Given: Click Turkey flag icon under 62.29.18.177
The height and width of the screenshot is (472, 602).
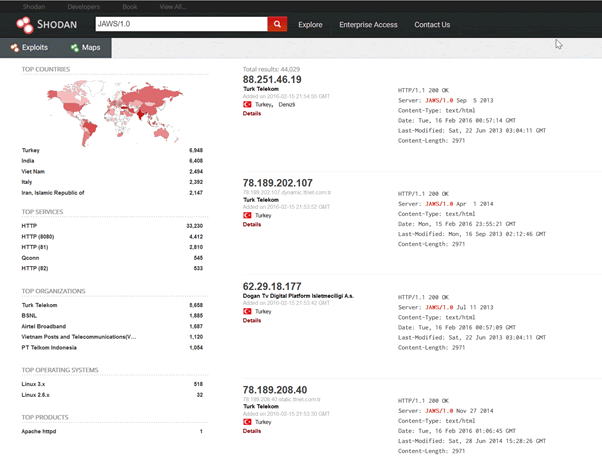Looking at the screenshot, I should coord(248,312).
